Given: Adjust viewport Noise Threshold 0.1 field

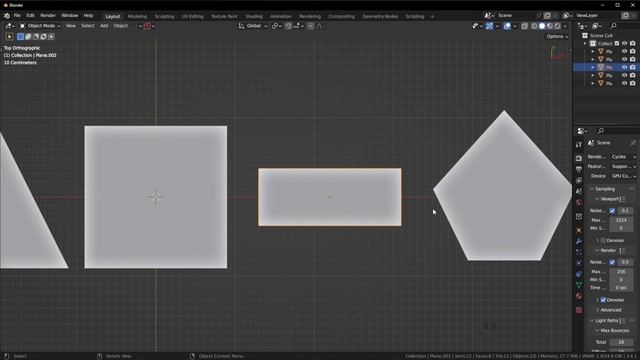Looking at the screenshot, I should pos(625,211).
